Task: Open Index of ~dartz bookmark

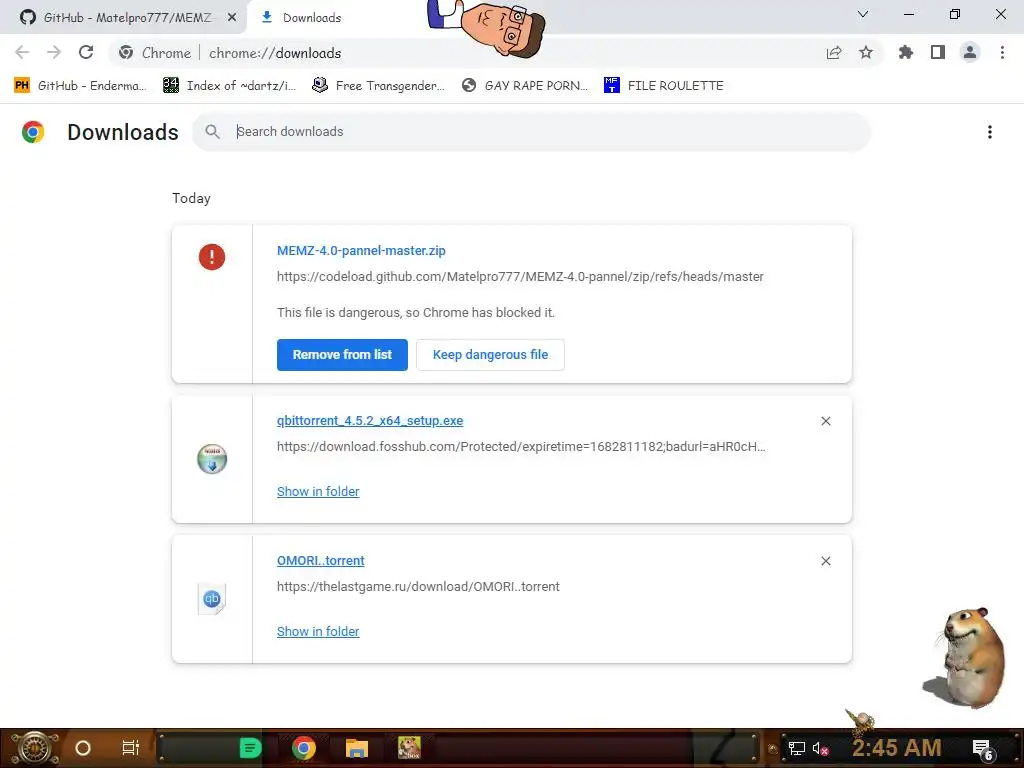Action: (x=230, y=86)
